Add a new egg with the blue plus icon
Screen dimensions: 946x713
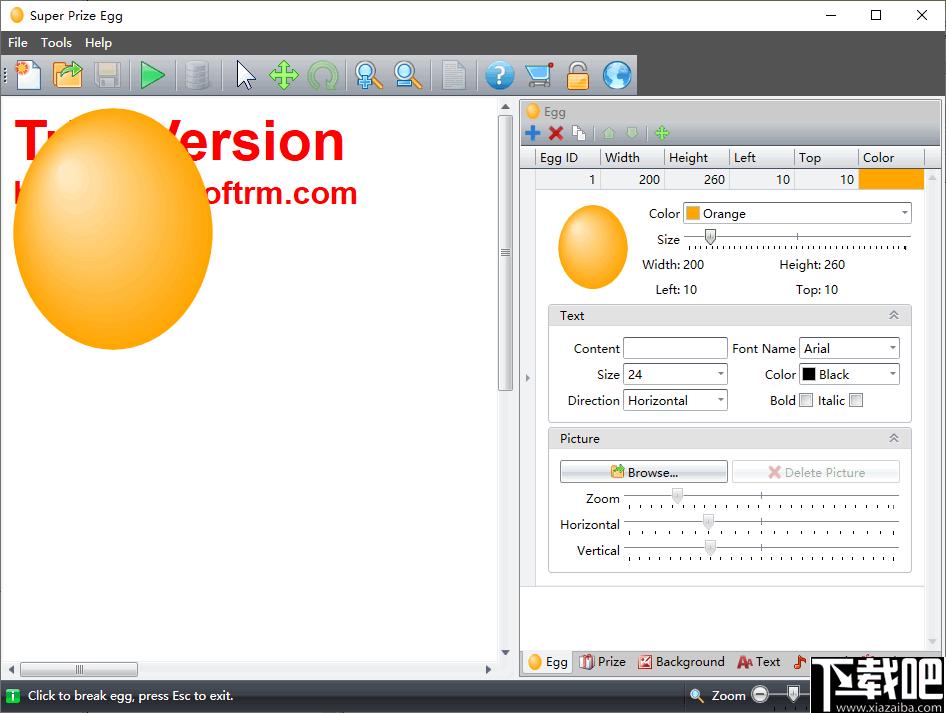533,133
